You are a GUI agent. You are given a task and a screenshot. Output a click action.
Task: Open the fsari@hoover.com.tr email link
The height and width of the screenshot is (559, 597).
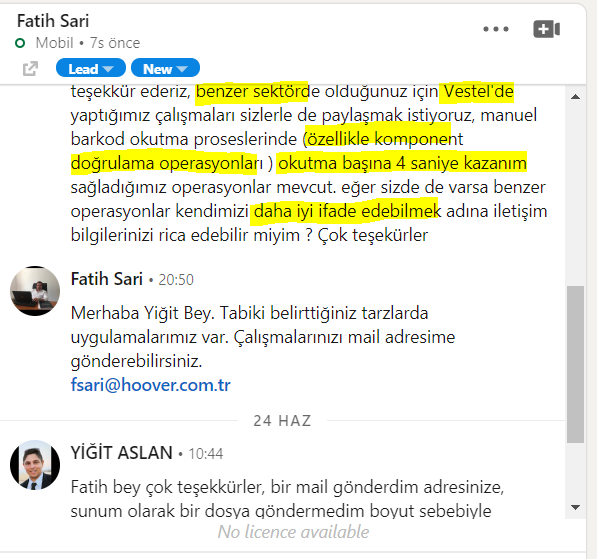click(150, 385)
